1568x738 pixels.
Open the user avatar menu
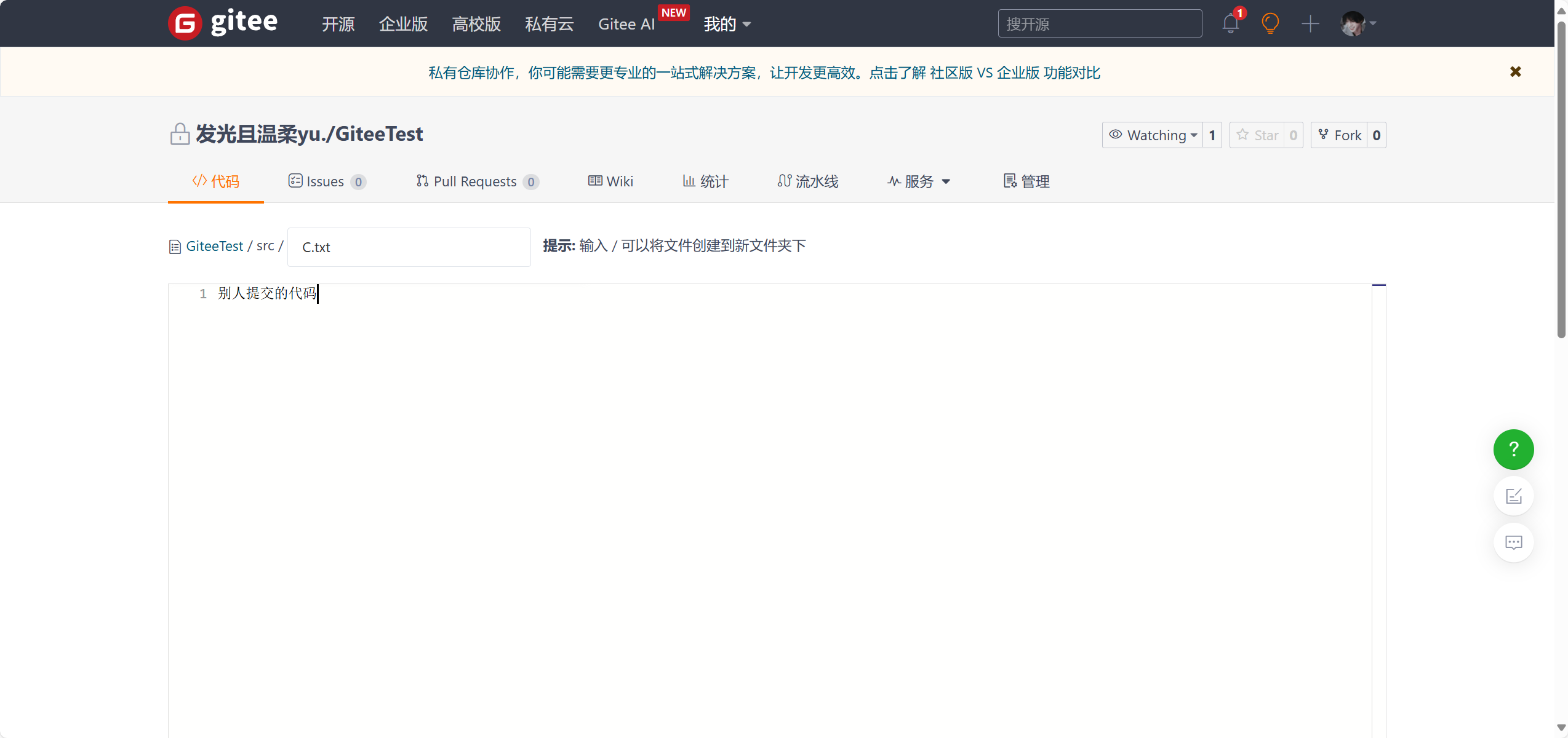(1358, 23)
